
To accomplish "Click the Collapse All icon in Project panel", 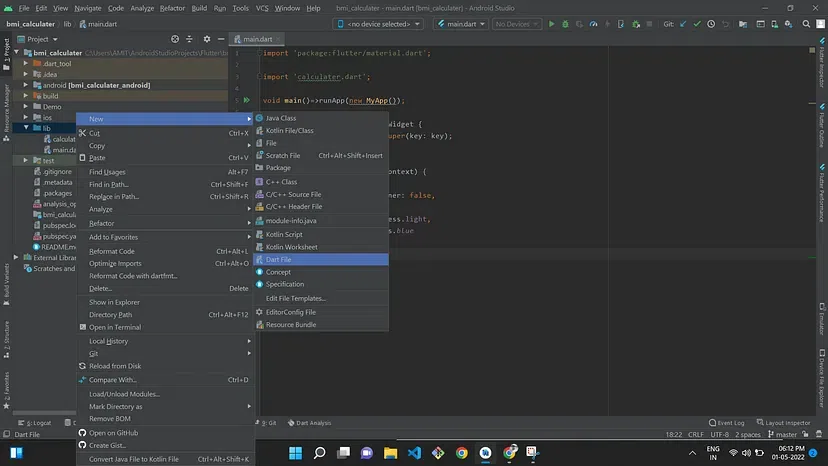I will (x=187, y=38).
